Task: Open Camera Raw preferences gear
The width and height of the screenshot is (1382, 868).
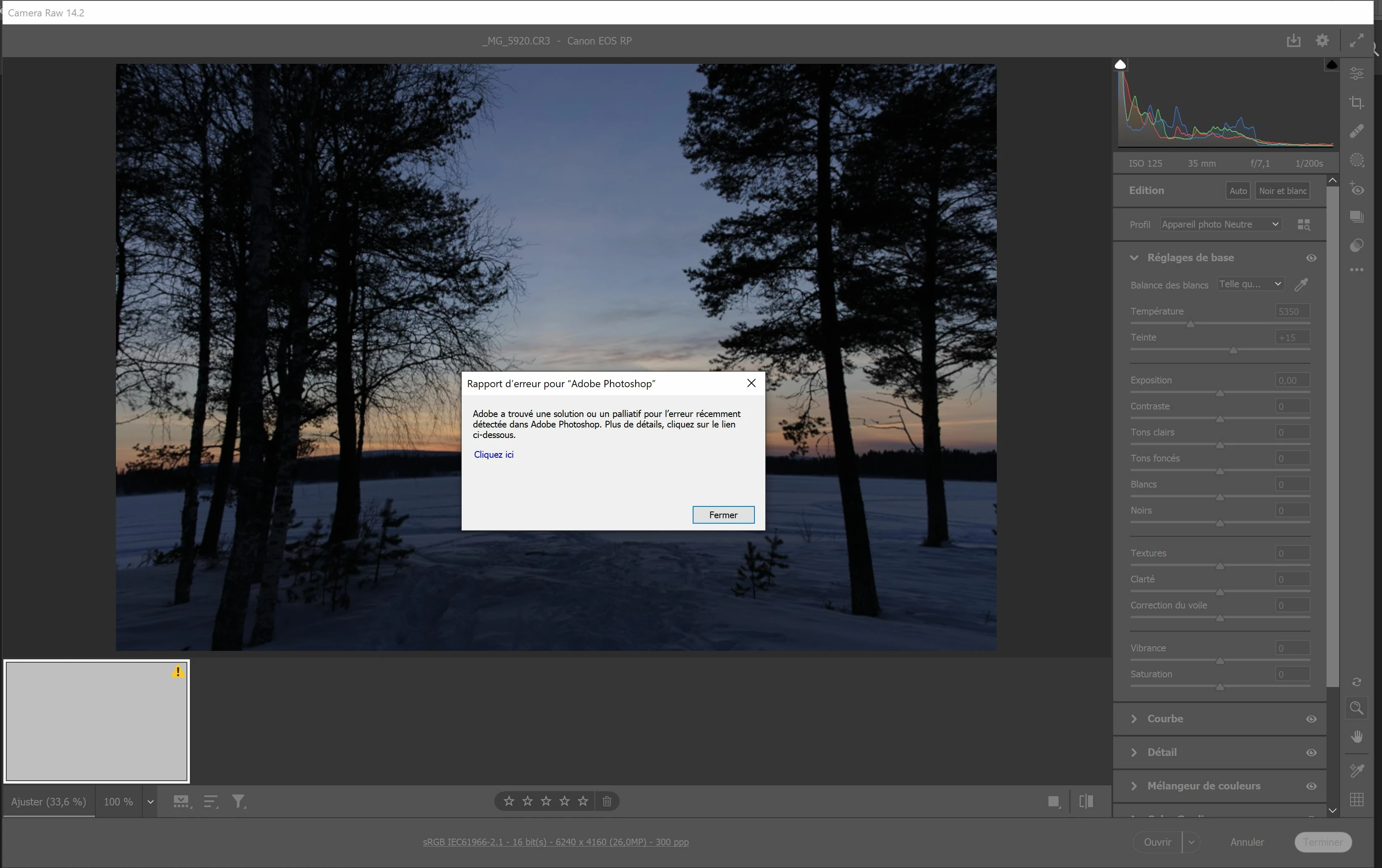Action: (1322, 41)
